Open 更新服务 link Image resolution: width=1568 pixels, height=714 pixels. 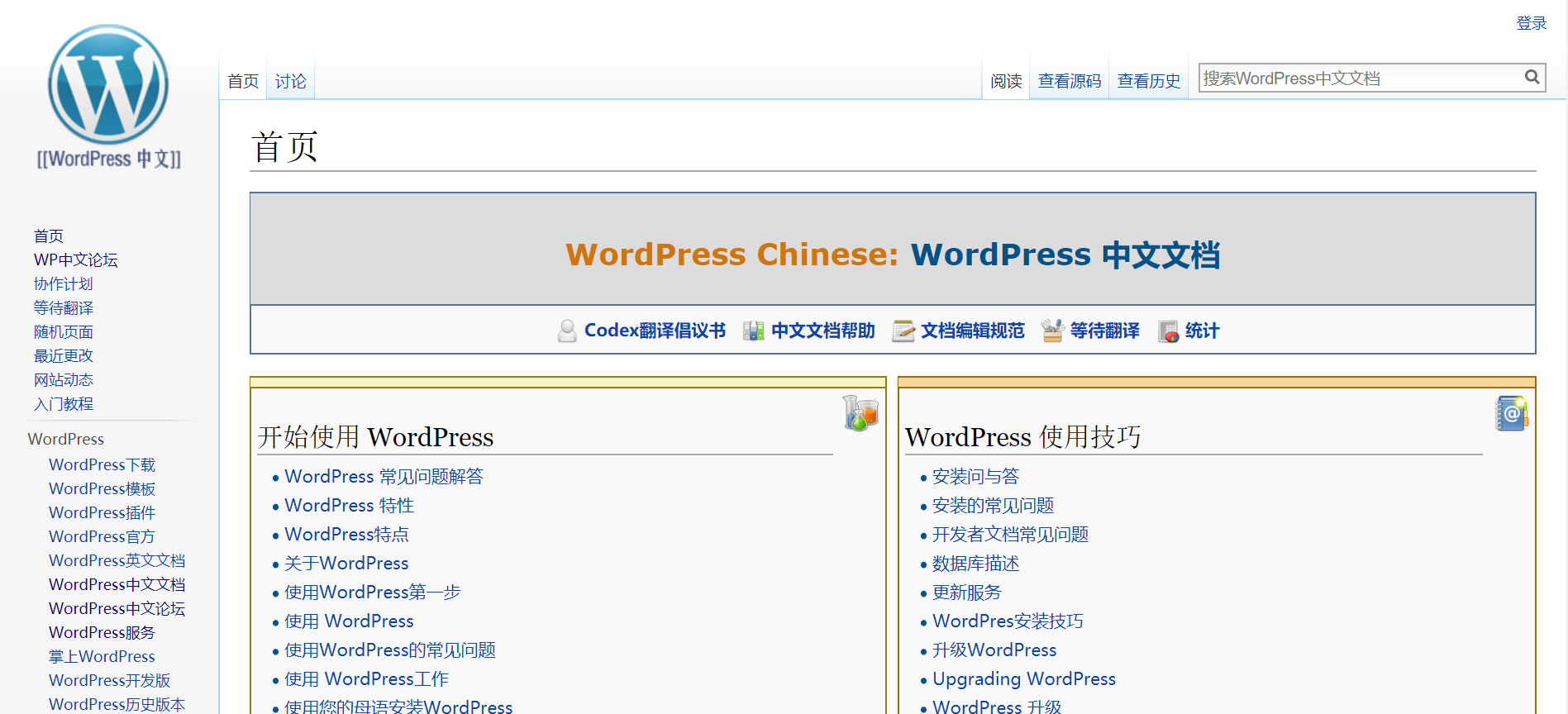(x=967, y=593)
